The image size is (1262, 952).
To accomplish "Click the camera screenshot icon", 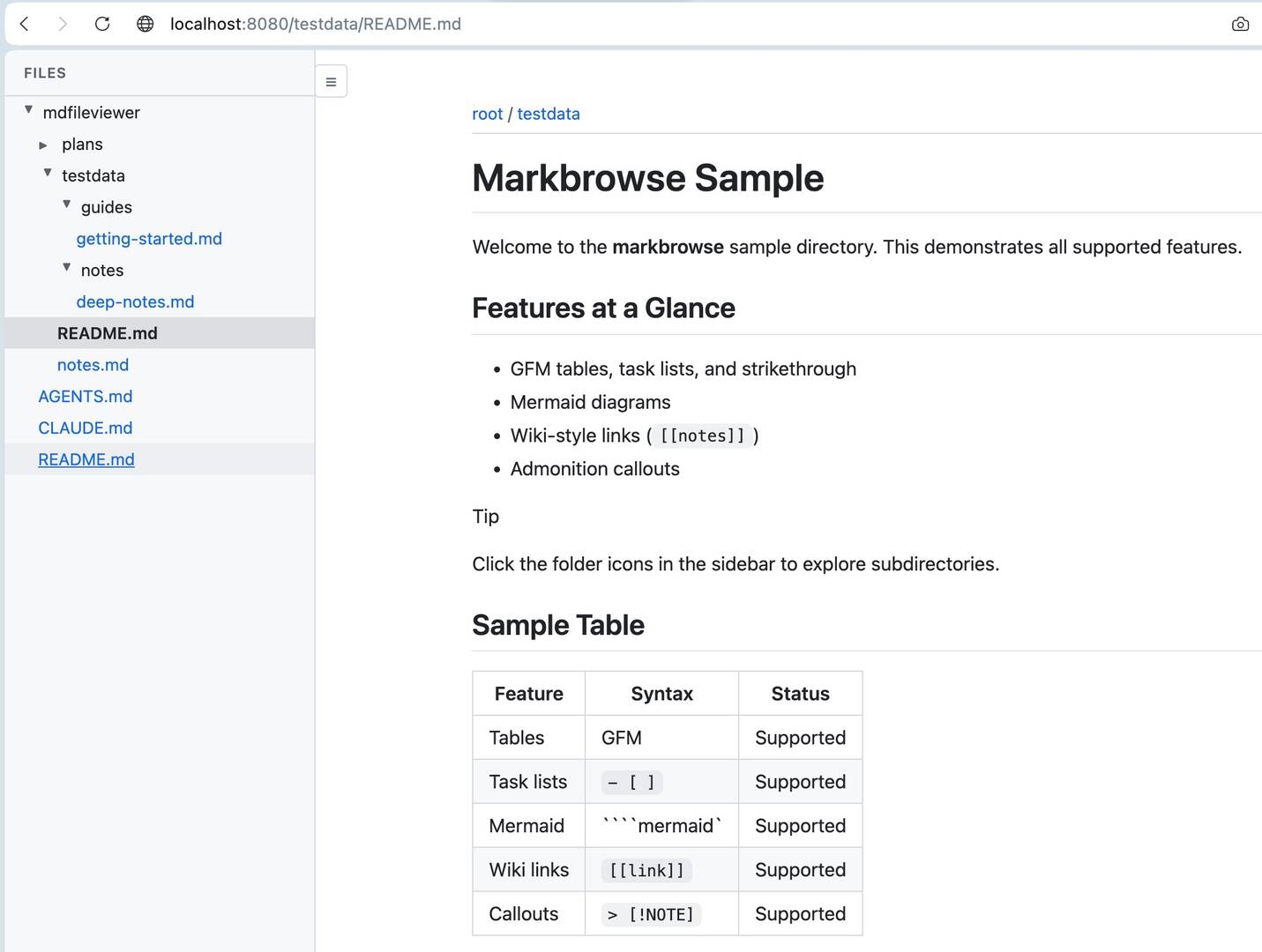I will (x=1240, y=24).
